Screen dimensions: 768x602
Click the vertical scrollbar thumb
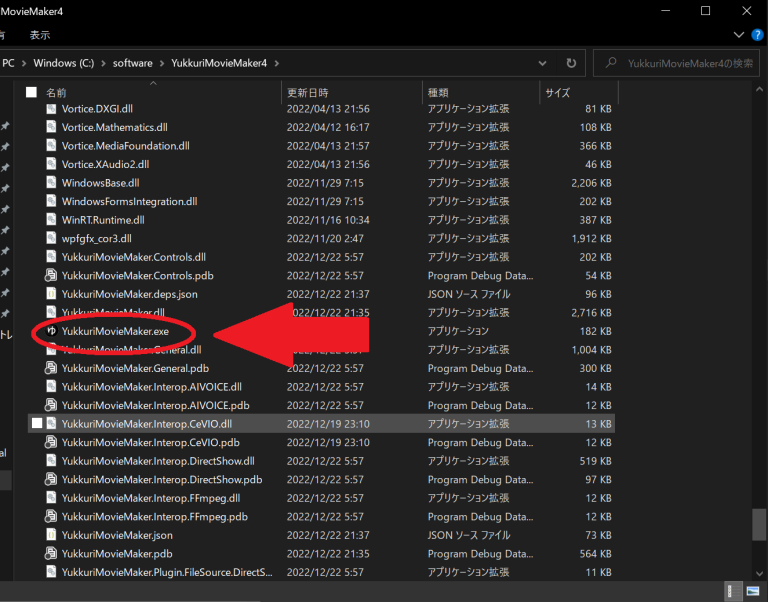click(760, 524)
